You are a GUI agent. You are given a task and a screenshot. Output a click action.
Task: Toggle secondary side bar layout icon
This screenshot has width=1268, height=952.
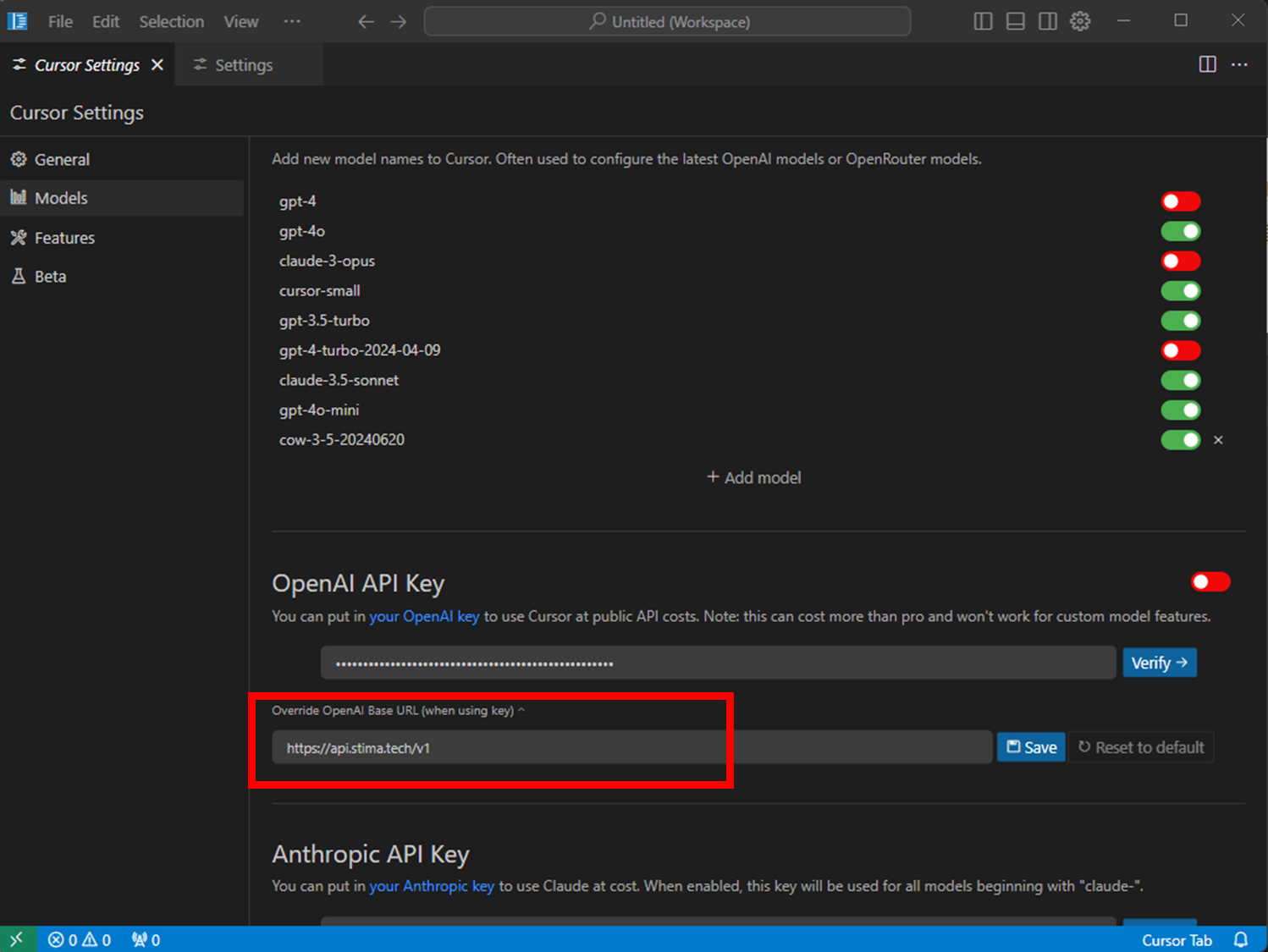[1048, 21]
